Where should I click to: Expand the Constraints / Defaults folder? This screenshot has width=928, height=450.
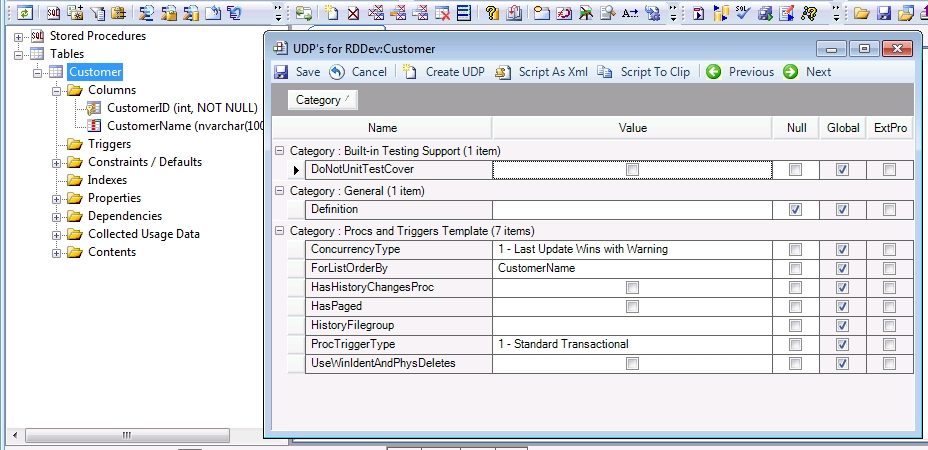click(57, 162)
